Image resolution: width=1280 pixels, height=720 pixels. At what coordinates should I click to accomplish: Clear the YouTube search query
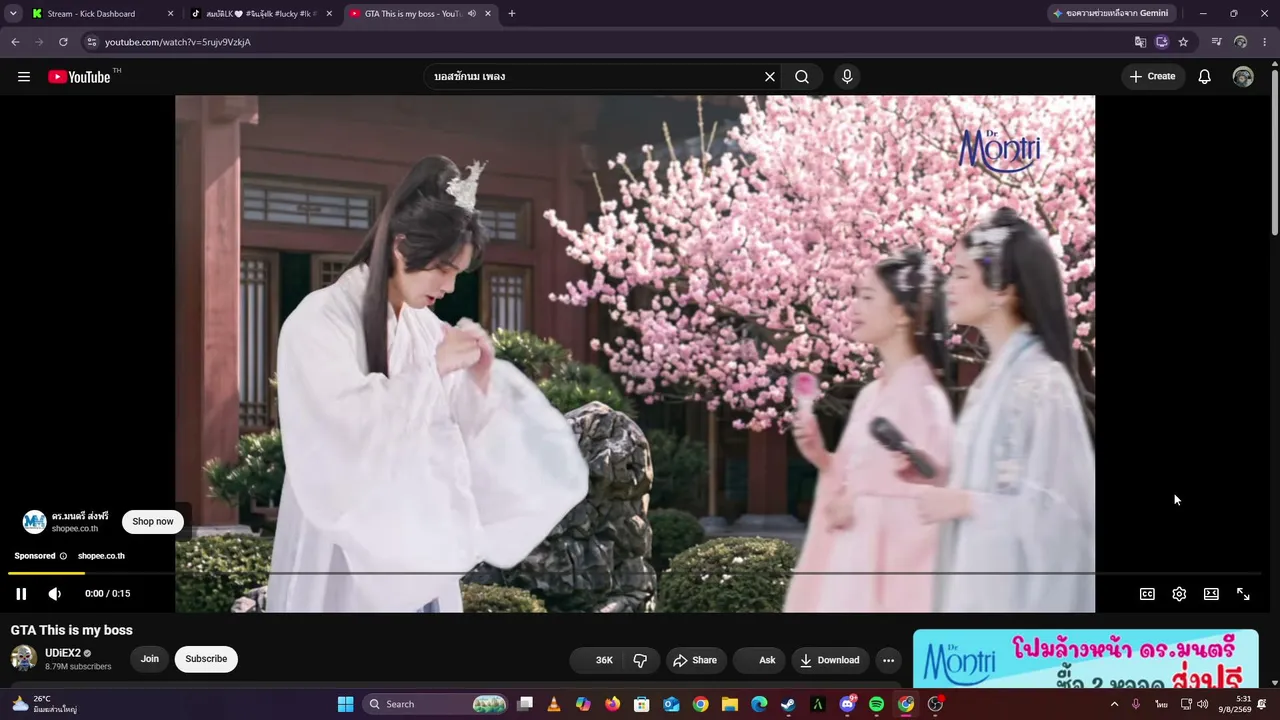pyautogui.click(x=770, y=77)
